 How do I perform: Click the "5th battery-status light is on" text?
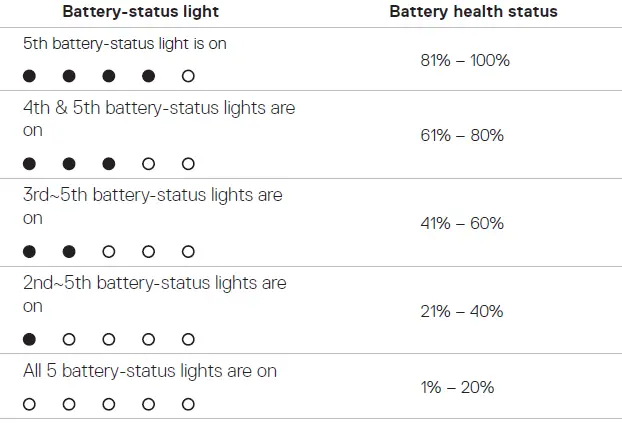(123, 44)
